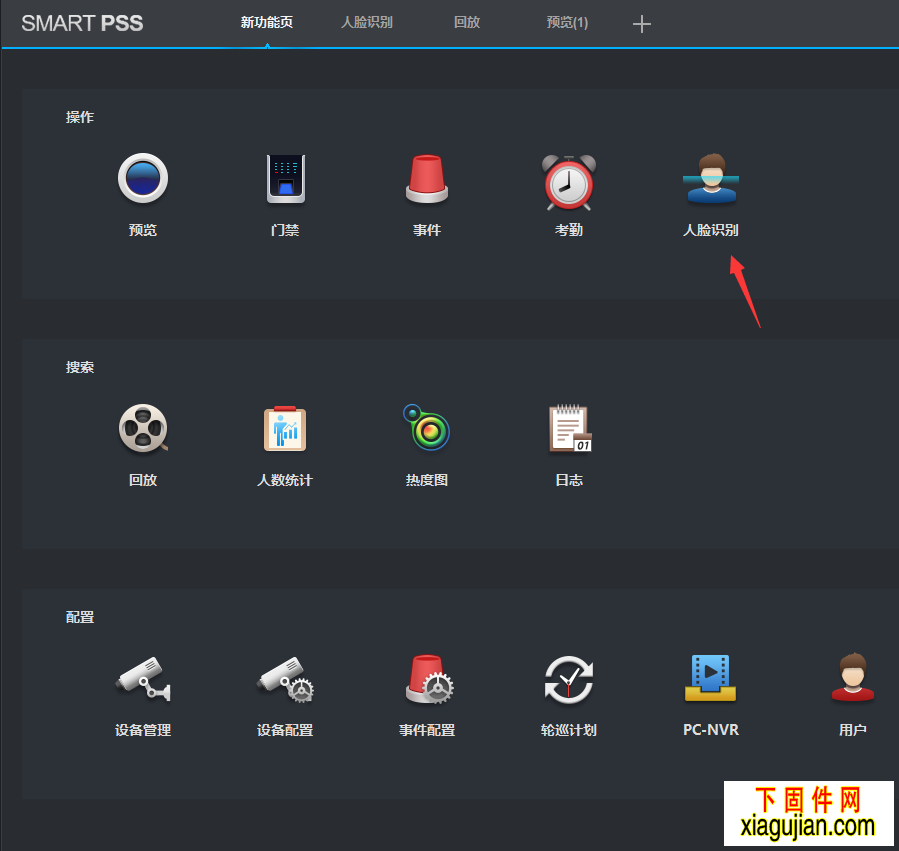Click the 轮巡计划 text label

point(569,730)
